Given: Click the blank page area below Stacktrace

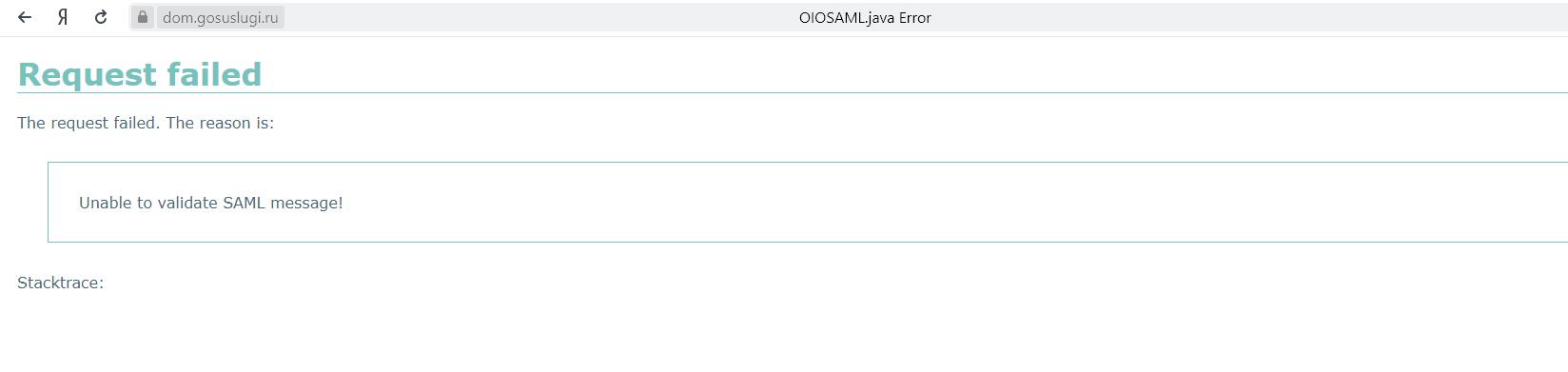Looking at the screenshot, I should point(761,333).
